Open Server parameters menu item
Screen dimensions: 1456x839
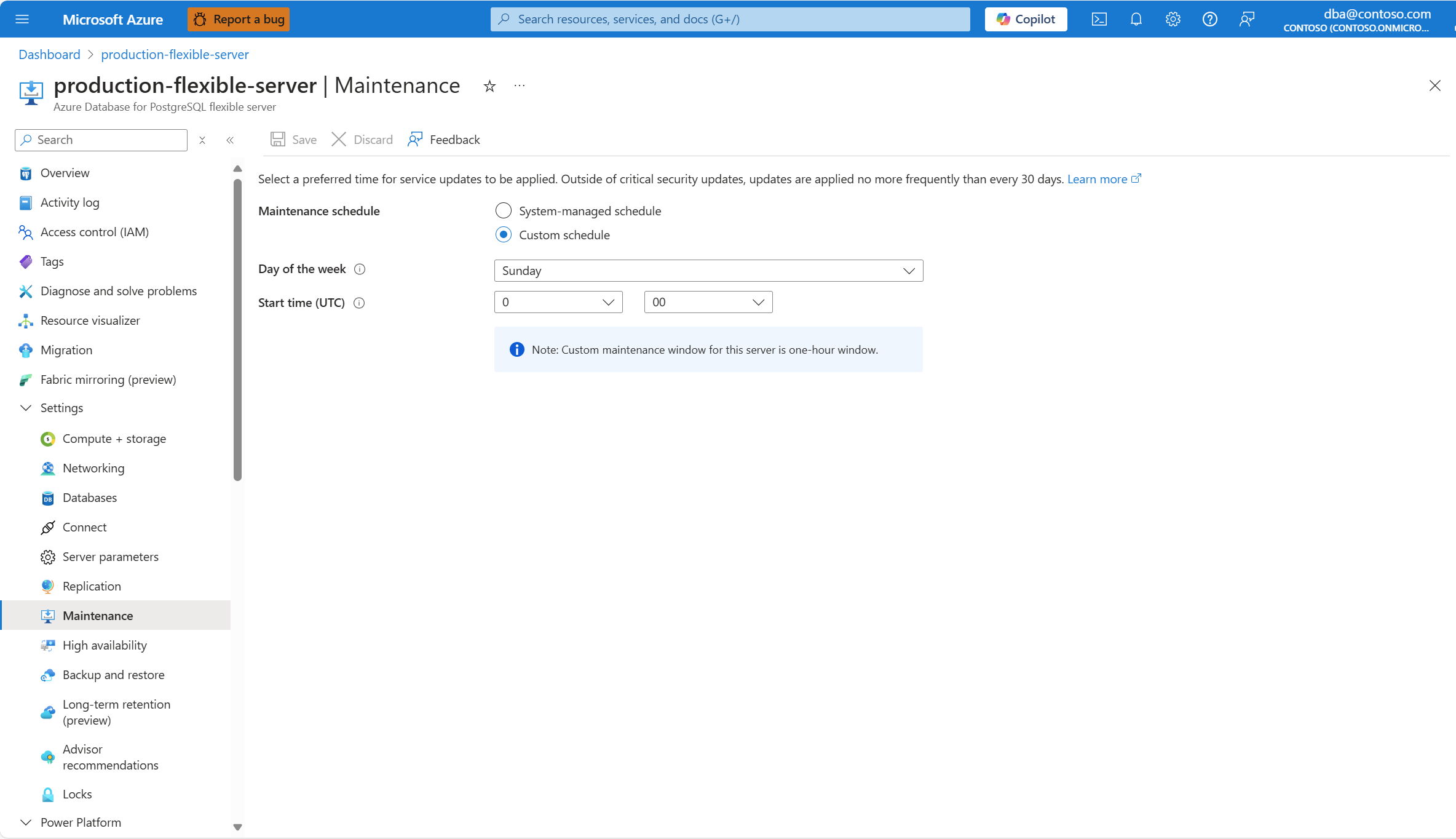111,557
